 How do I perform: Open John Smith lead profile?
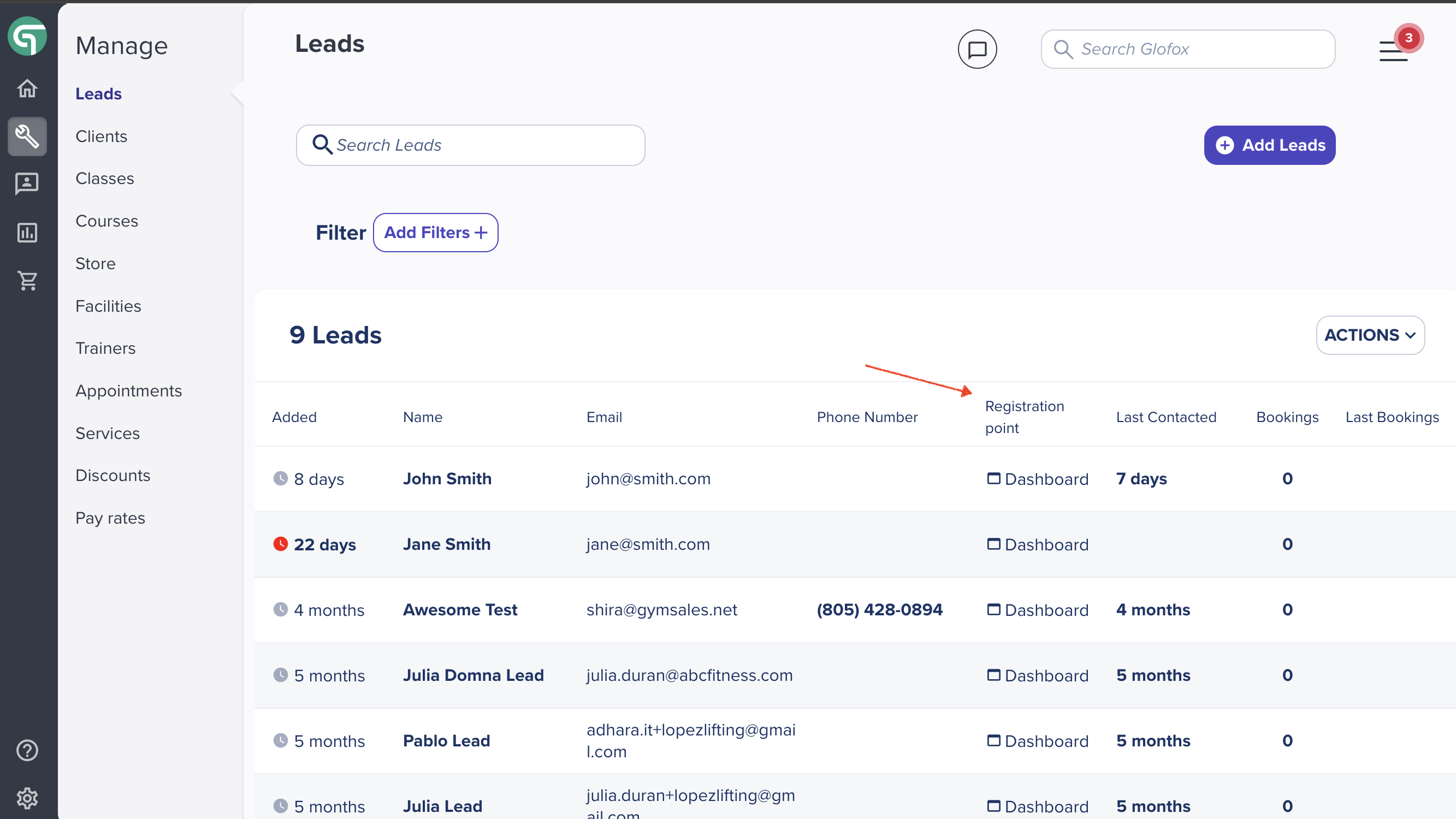[447, 478]
